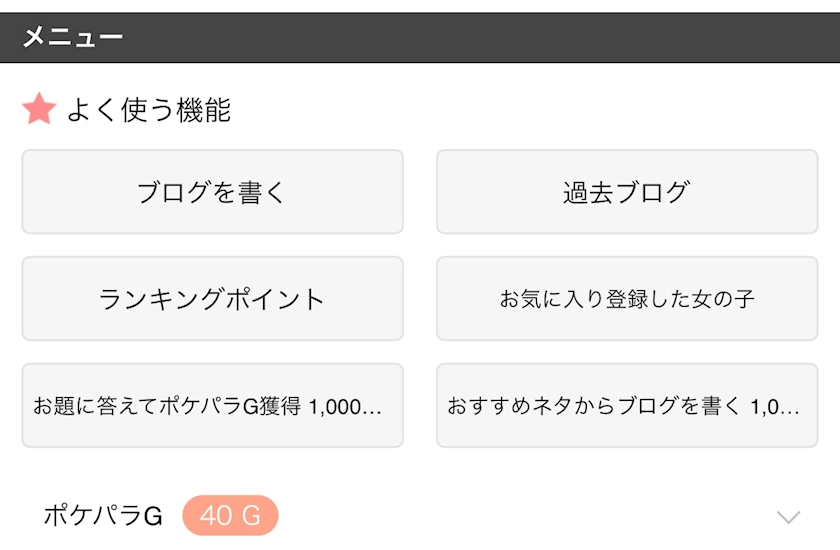Select ランキングポイント

point(212,299)
